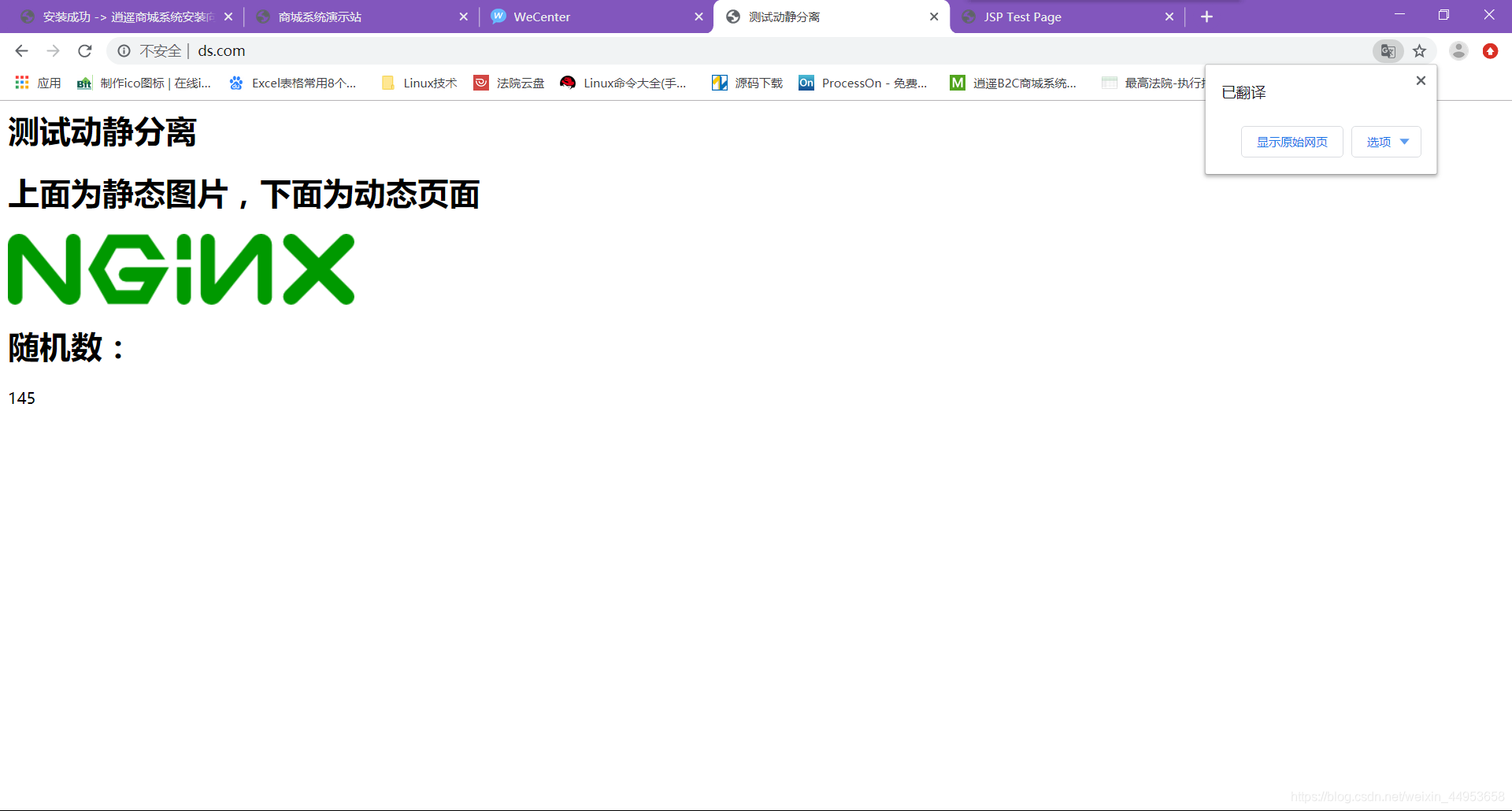1512x811 pixels.
Task: Click the 不安全 site security indicator
Action: coord(160,50)
